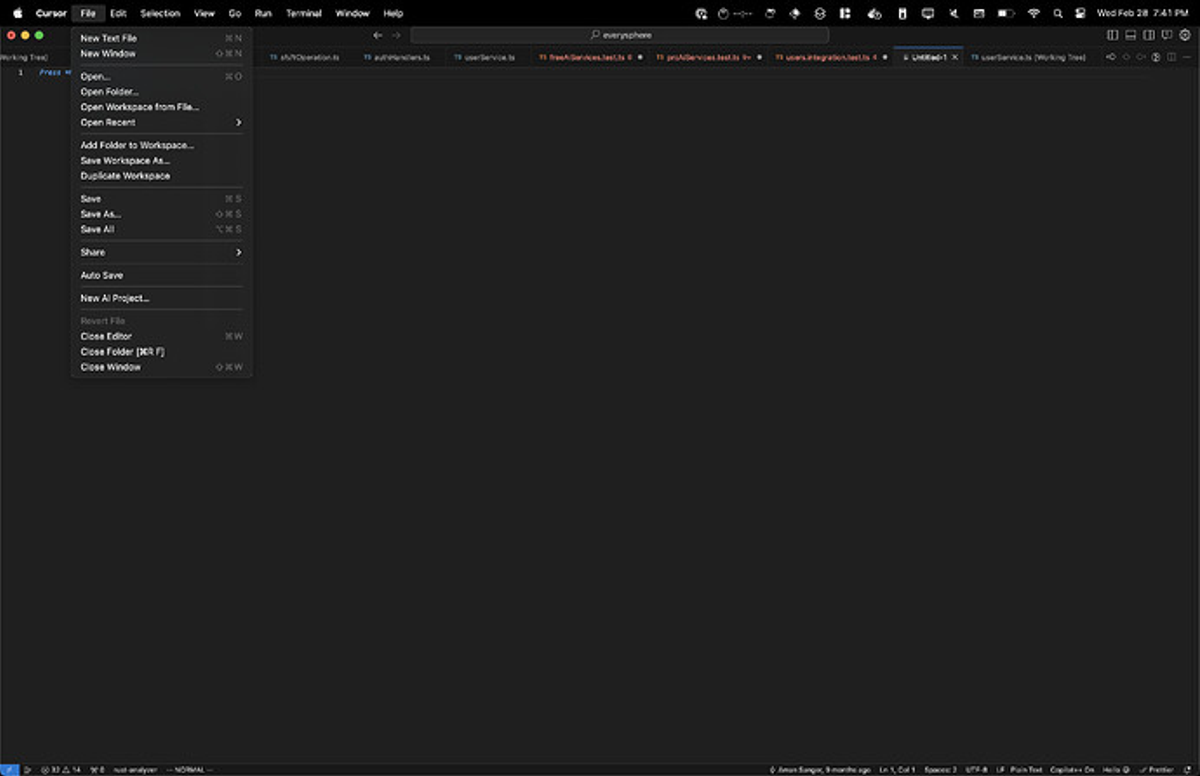The width and height of the screenshot is (1200, 776).
Task: Switch to users.integration.test.ts tab
Action: coord(828,57)
